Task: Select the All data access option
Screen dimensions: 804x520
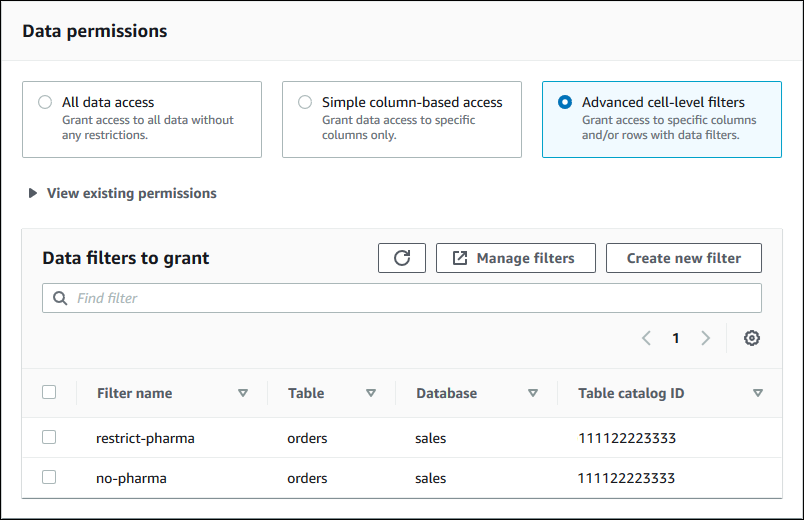Action: 45,102
